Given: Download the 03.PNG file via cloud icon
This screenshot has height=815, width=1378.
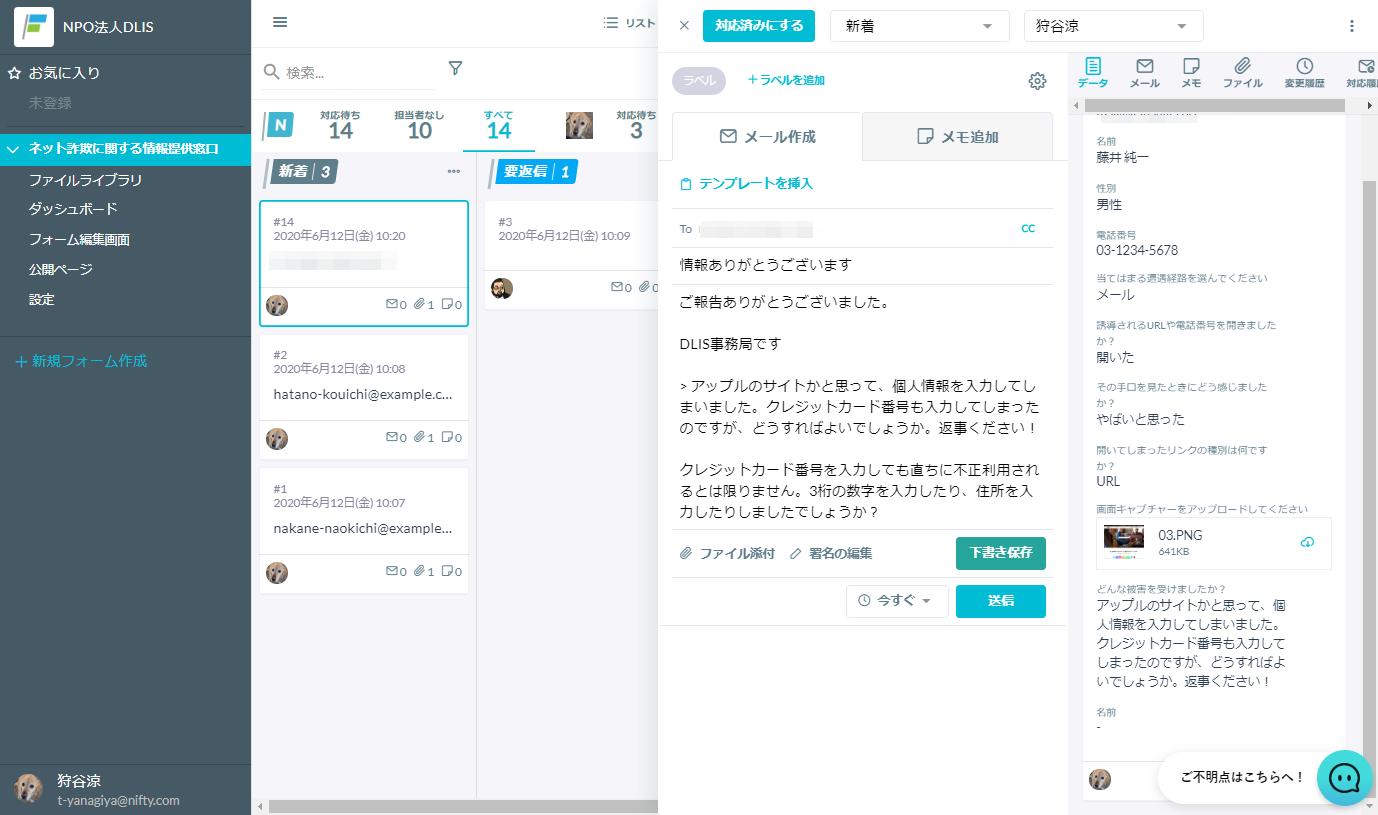Looking at the screenshot, I should tap(1307, 542).
